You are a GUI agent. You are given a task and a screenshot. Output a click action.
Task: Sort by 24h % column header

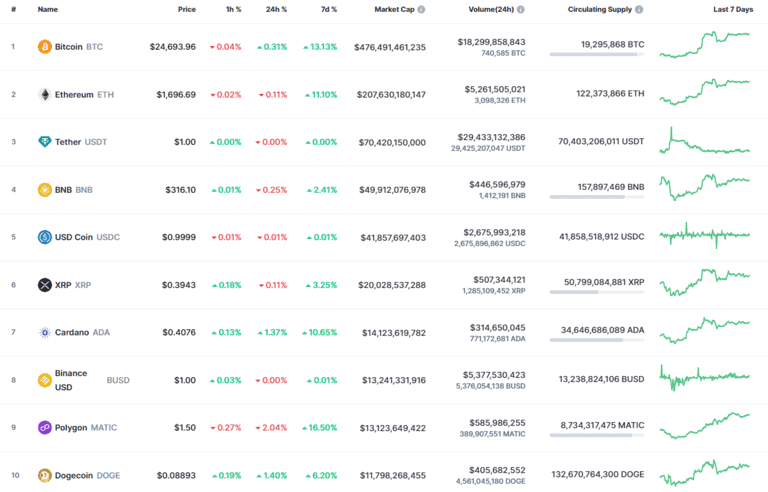[x=275, y=9]
